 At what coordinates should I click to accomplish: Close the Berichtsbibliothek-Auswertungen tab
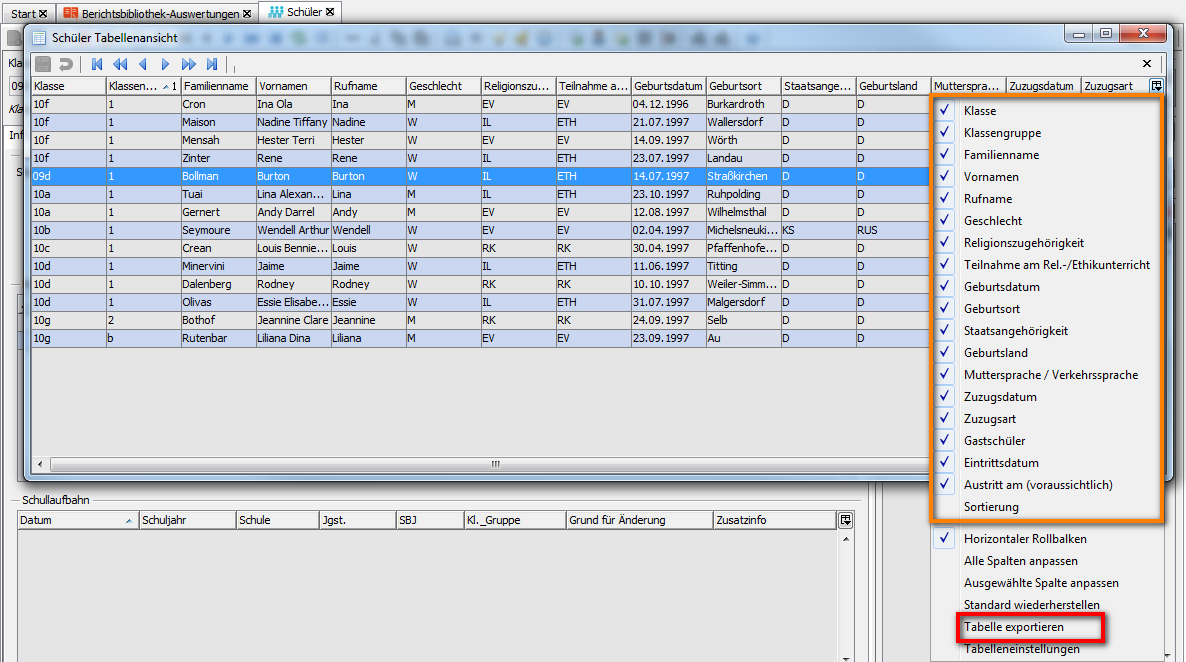(247, 14)
